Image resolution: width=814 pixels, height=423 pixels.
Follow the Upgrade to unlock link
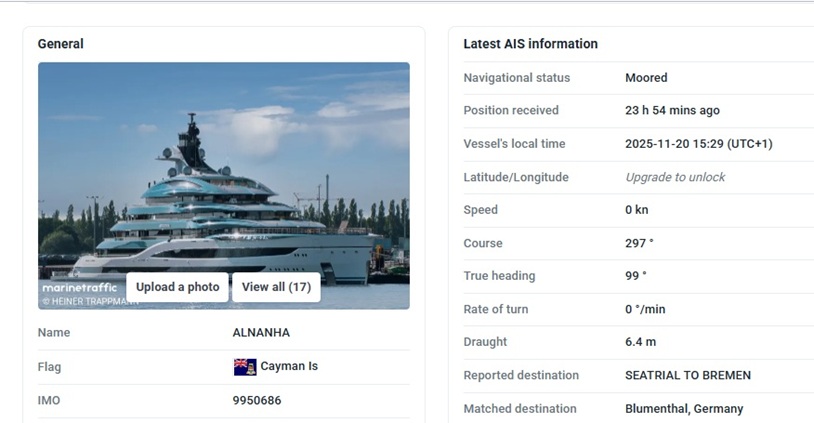pyautogui.click(x=675, y=177)
